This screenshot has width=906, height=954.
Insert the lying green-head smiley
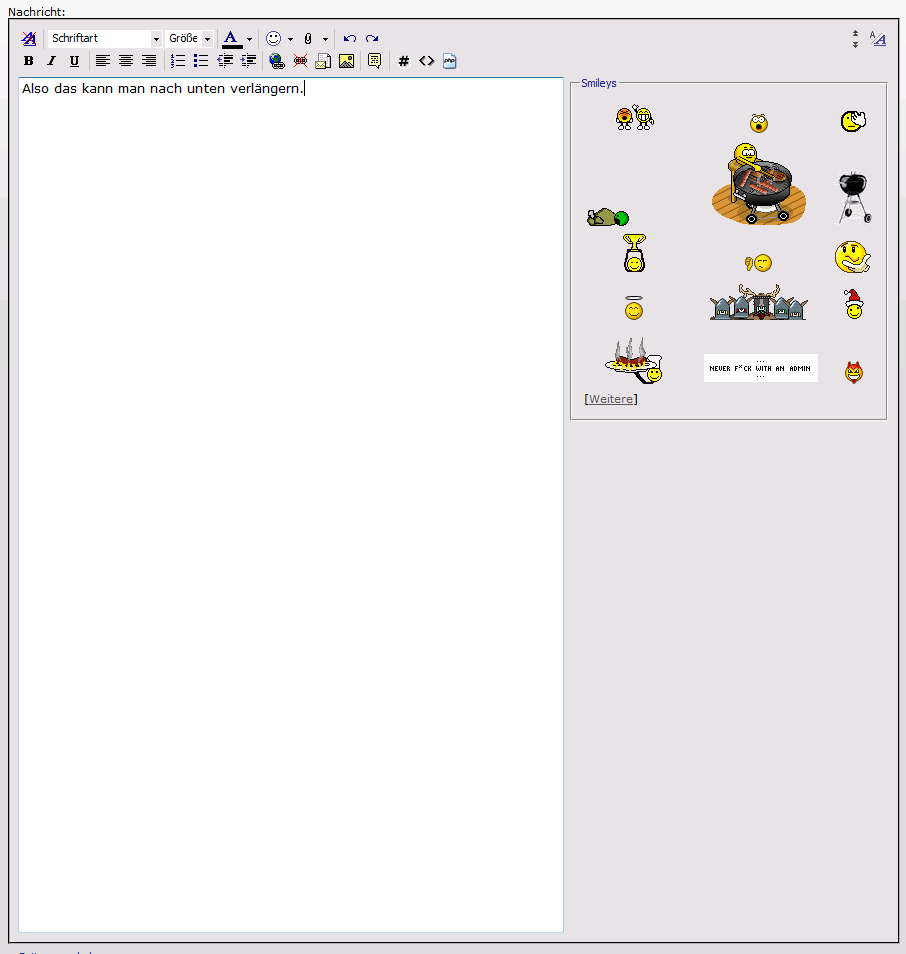[608, 217]
